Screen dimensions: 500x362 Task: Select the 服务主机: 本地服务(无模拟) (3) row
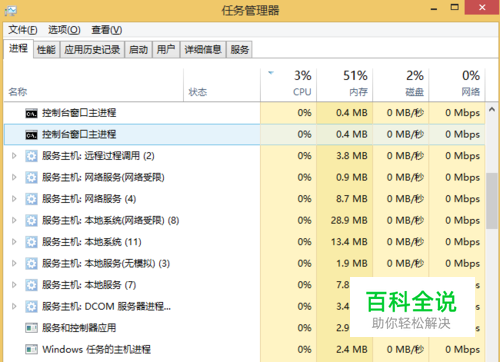pyautogui.click(x=244, y=263)
